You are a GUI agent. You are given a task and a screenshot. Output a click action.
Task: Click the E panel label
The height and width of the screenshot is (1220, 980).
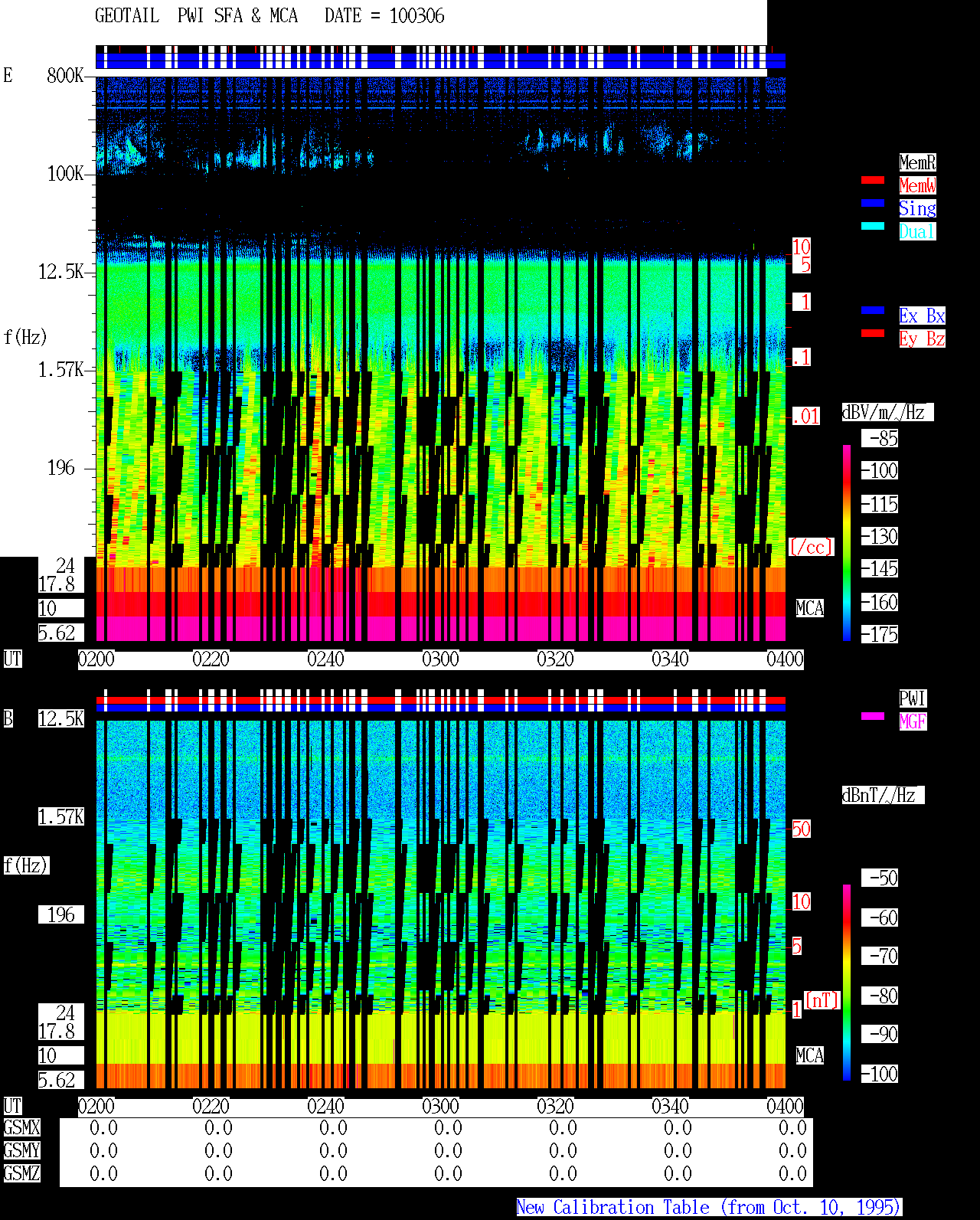[x=8, y=75]
